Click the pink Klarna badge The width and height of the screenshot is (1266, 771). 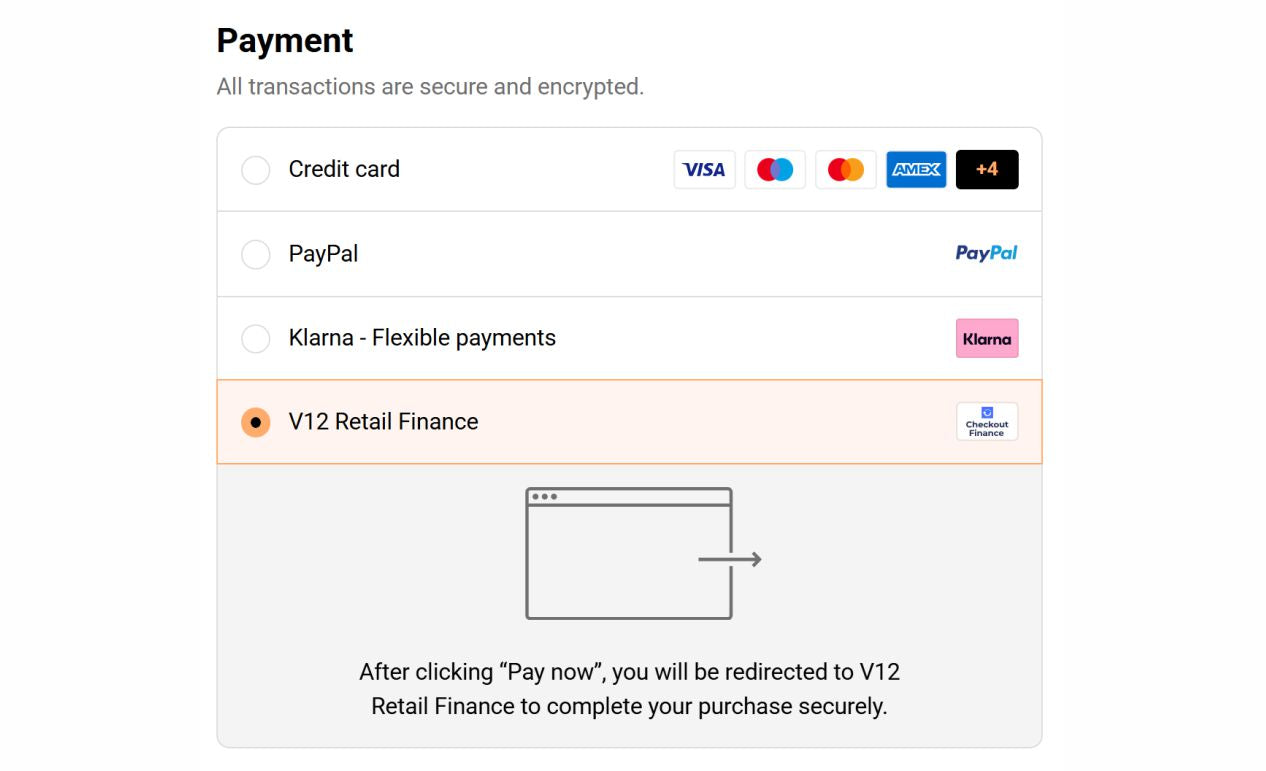point(987,338)
